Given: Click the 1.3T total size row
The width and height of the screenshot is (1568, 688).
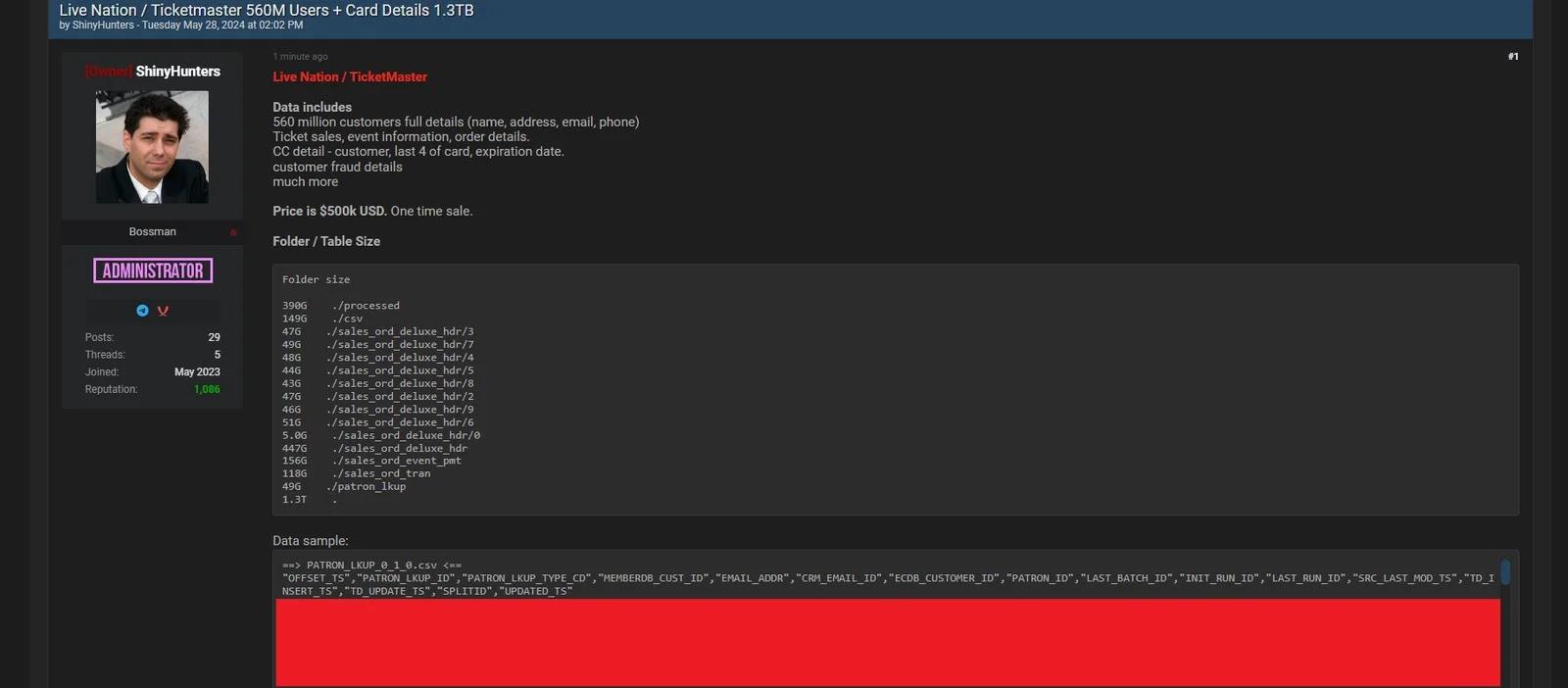Looking at the screenshot, I should [x=310, y=500].
